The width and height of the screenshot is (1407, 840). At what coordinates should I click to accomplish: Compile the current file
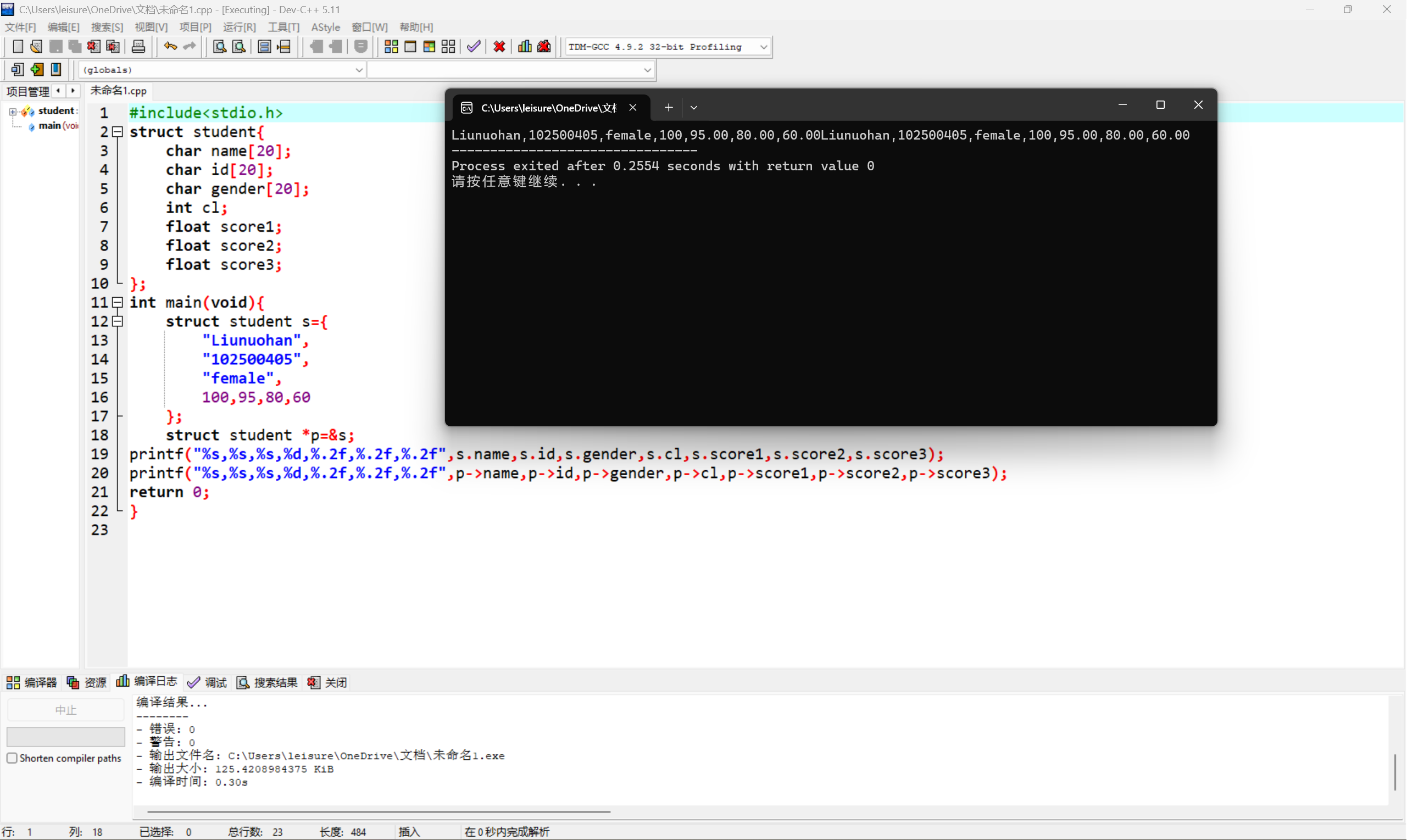coord(391,46)
